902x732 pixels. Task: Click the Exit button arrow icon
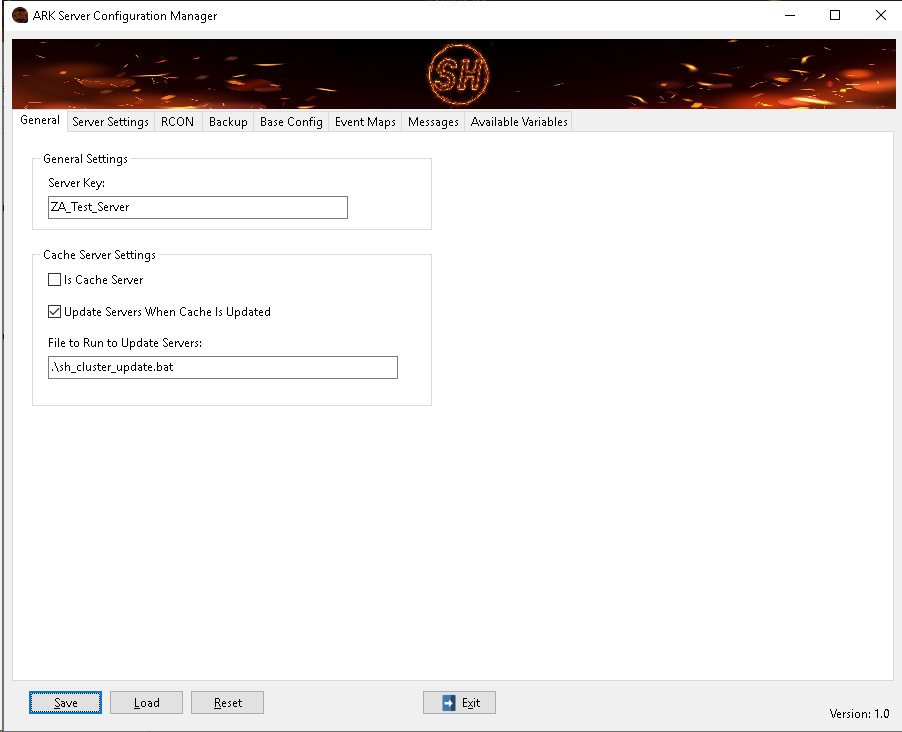point(449,703)
